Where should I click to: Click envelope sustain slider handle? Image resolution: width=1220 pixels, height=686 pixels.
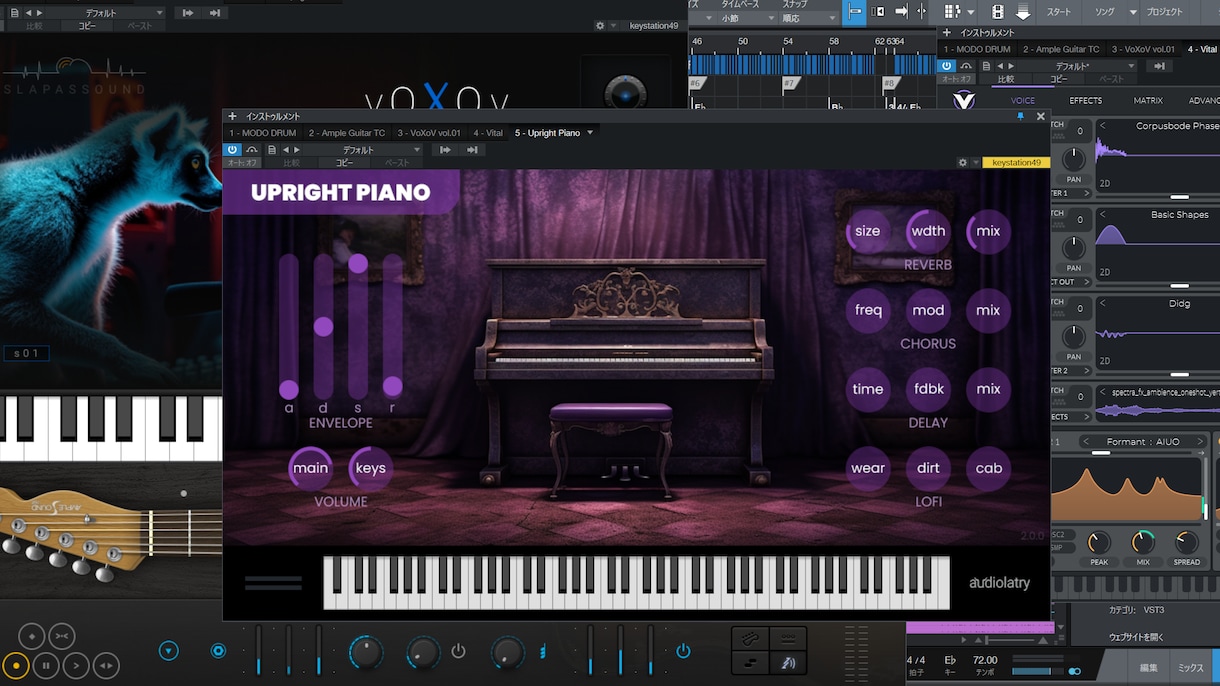[358, 263]
